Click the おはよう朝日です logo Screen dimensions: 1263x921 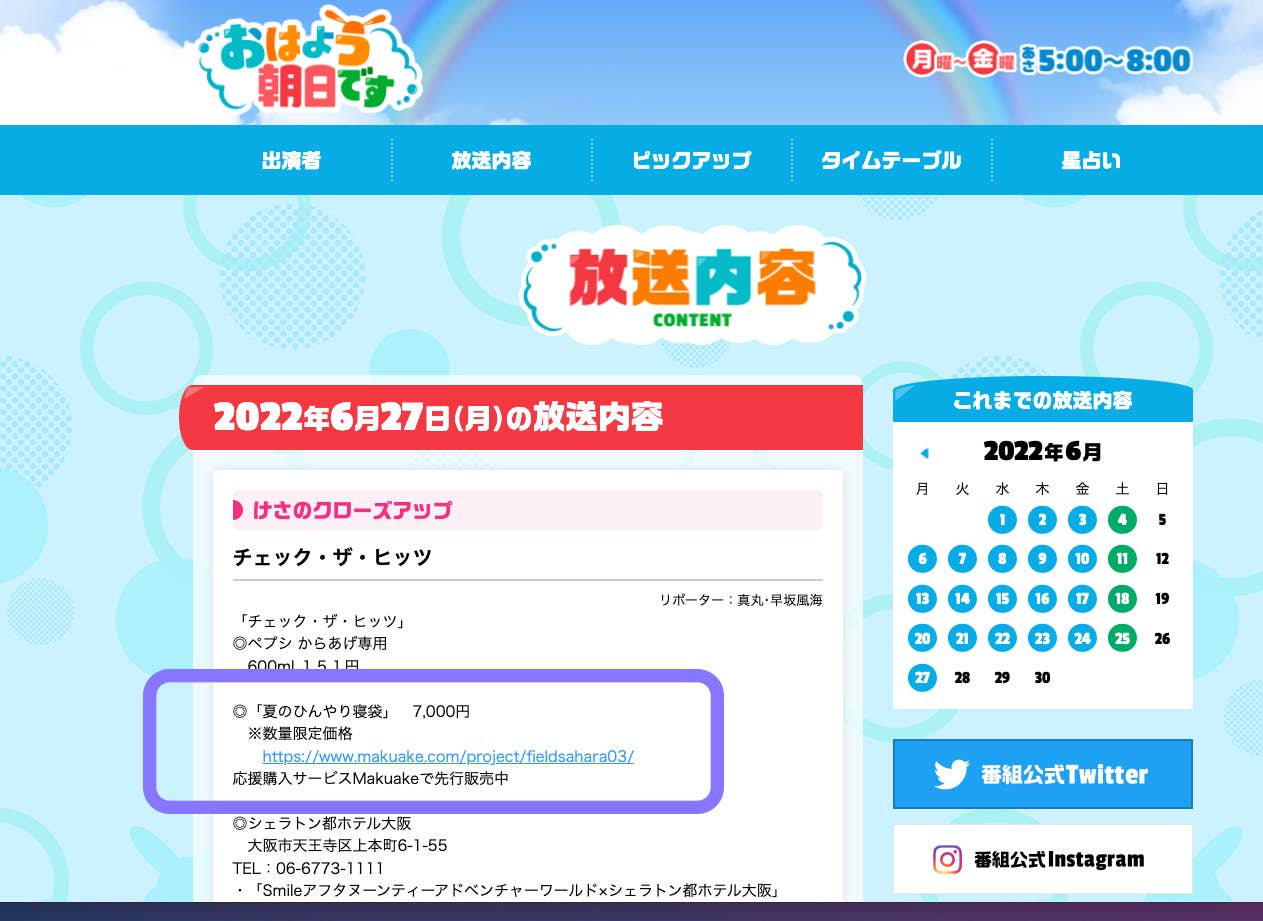pyautogui.click(x=309, y=60)
